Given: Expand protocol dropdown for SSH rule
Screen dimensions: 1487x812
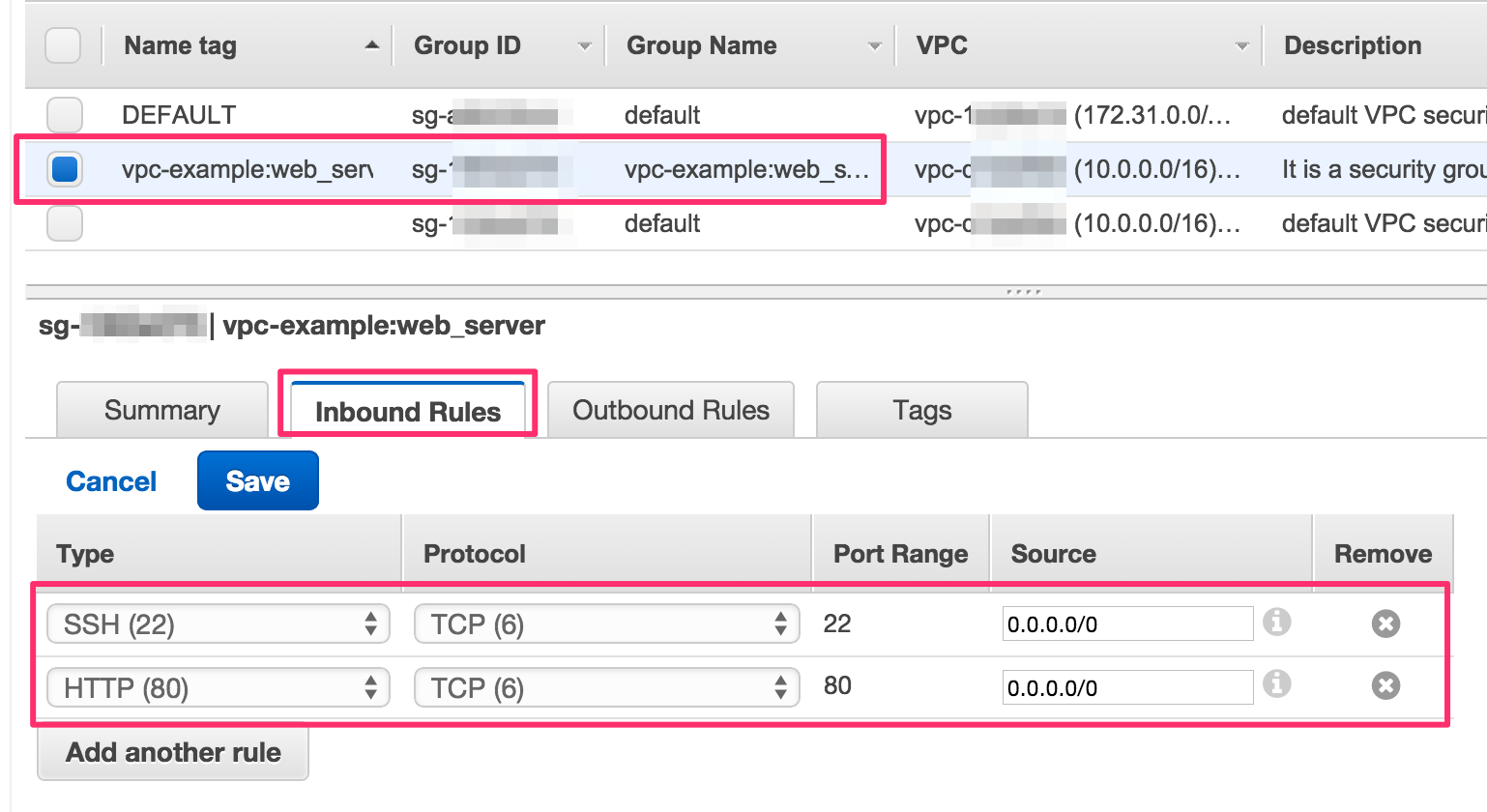Looking at the screenshot, I should click(x=606, y=624).
